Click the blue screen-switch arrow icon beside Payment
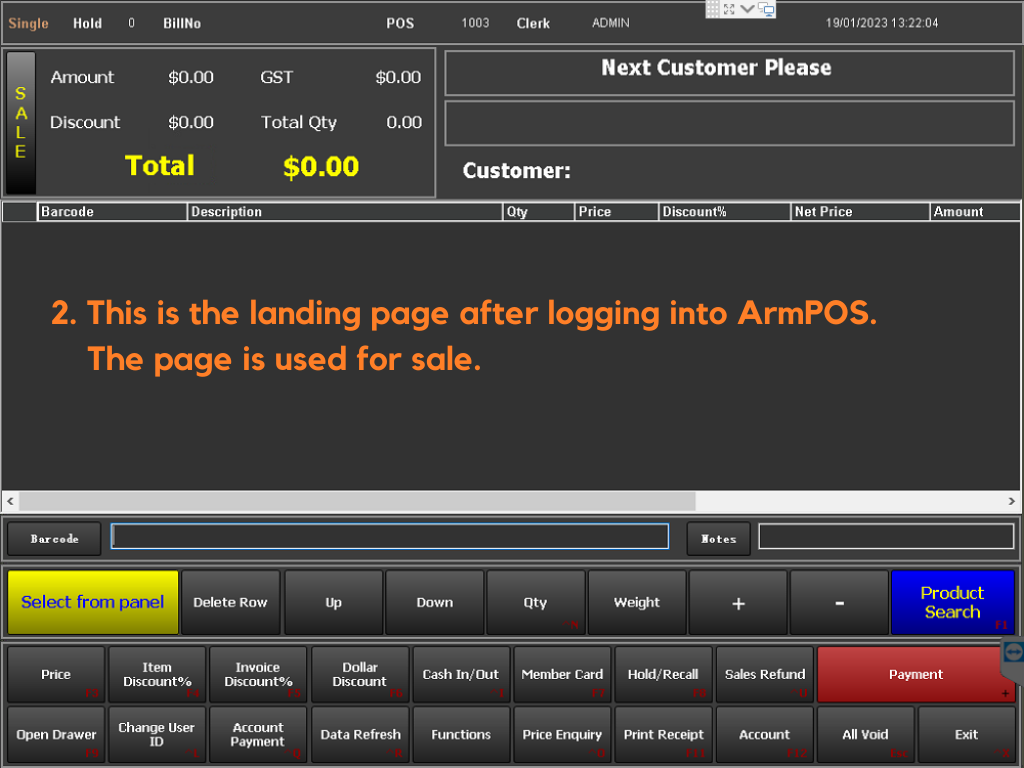 (x=1013, y=650)
